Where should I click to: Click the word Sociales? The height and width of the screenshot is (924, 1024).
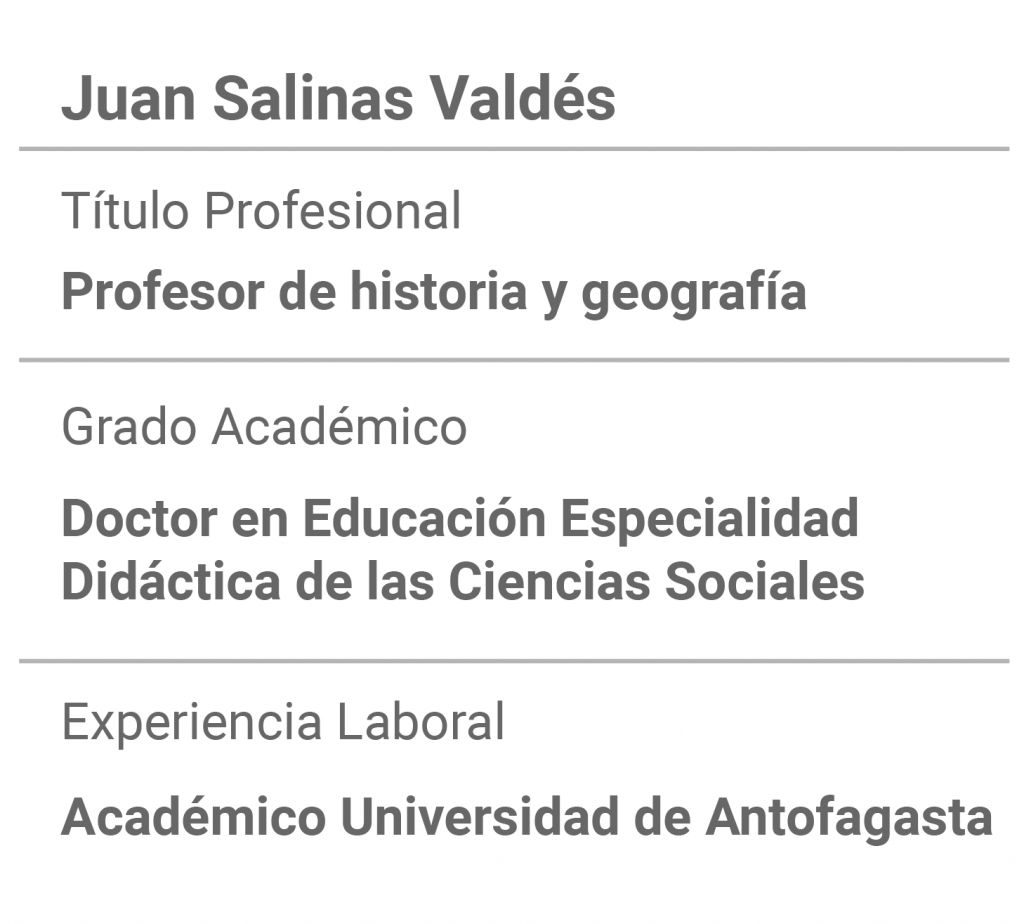pos(765,581)
